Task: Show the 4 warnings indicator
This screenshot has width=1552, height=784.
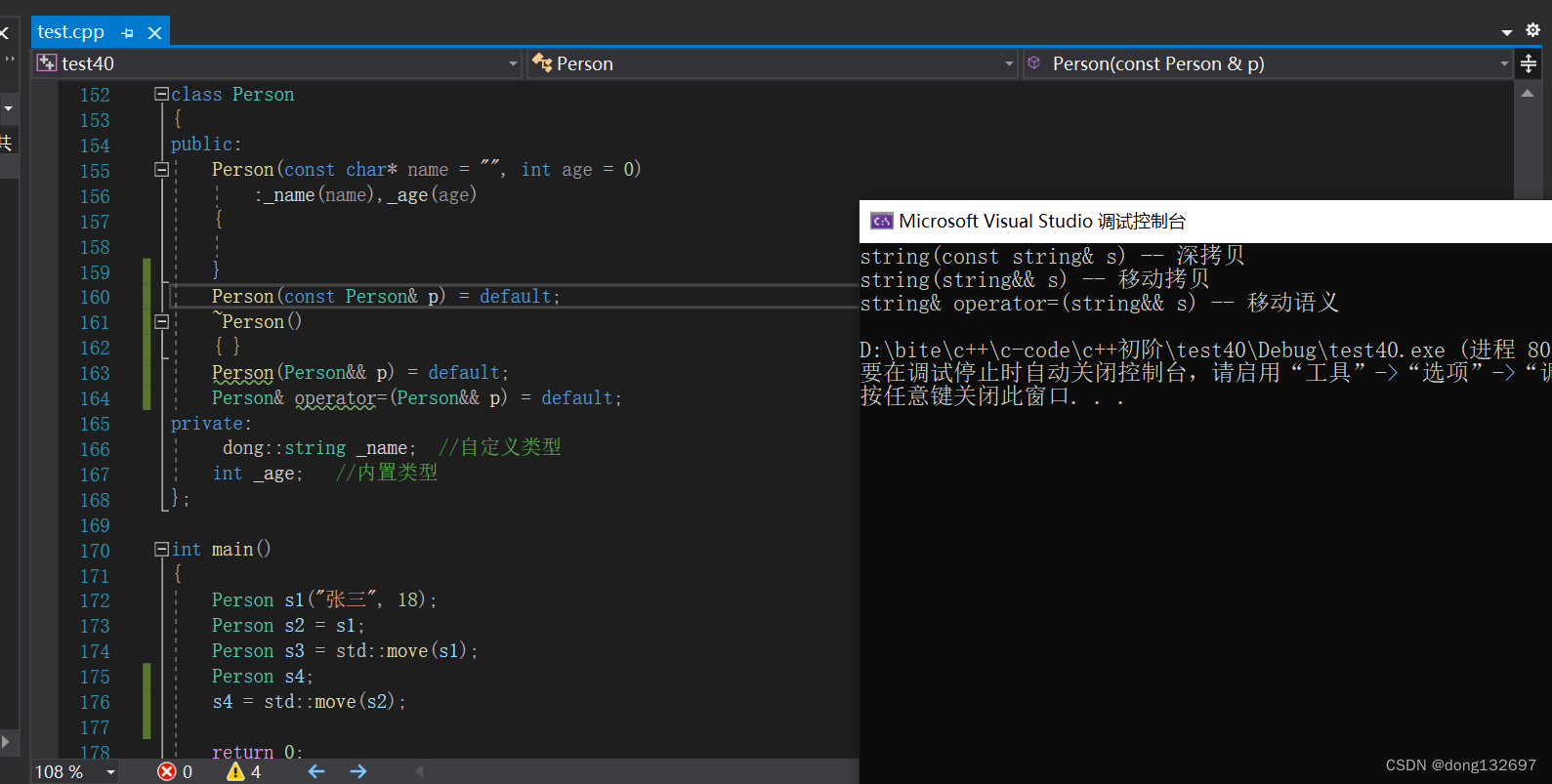Action: (x=243, y=772)
